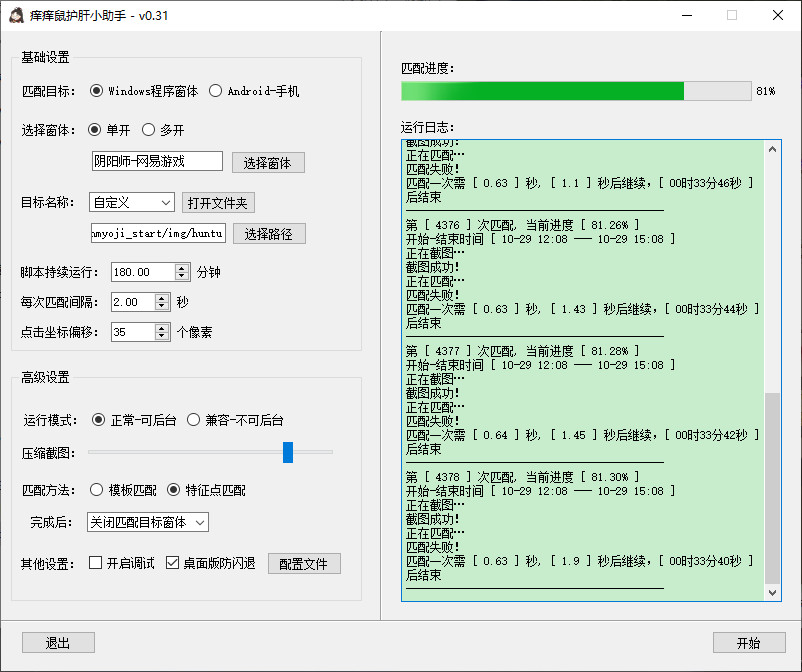Click the 阴阳师-网易游戏 window name field
The image size is (802, 672).
click(157, 161)
